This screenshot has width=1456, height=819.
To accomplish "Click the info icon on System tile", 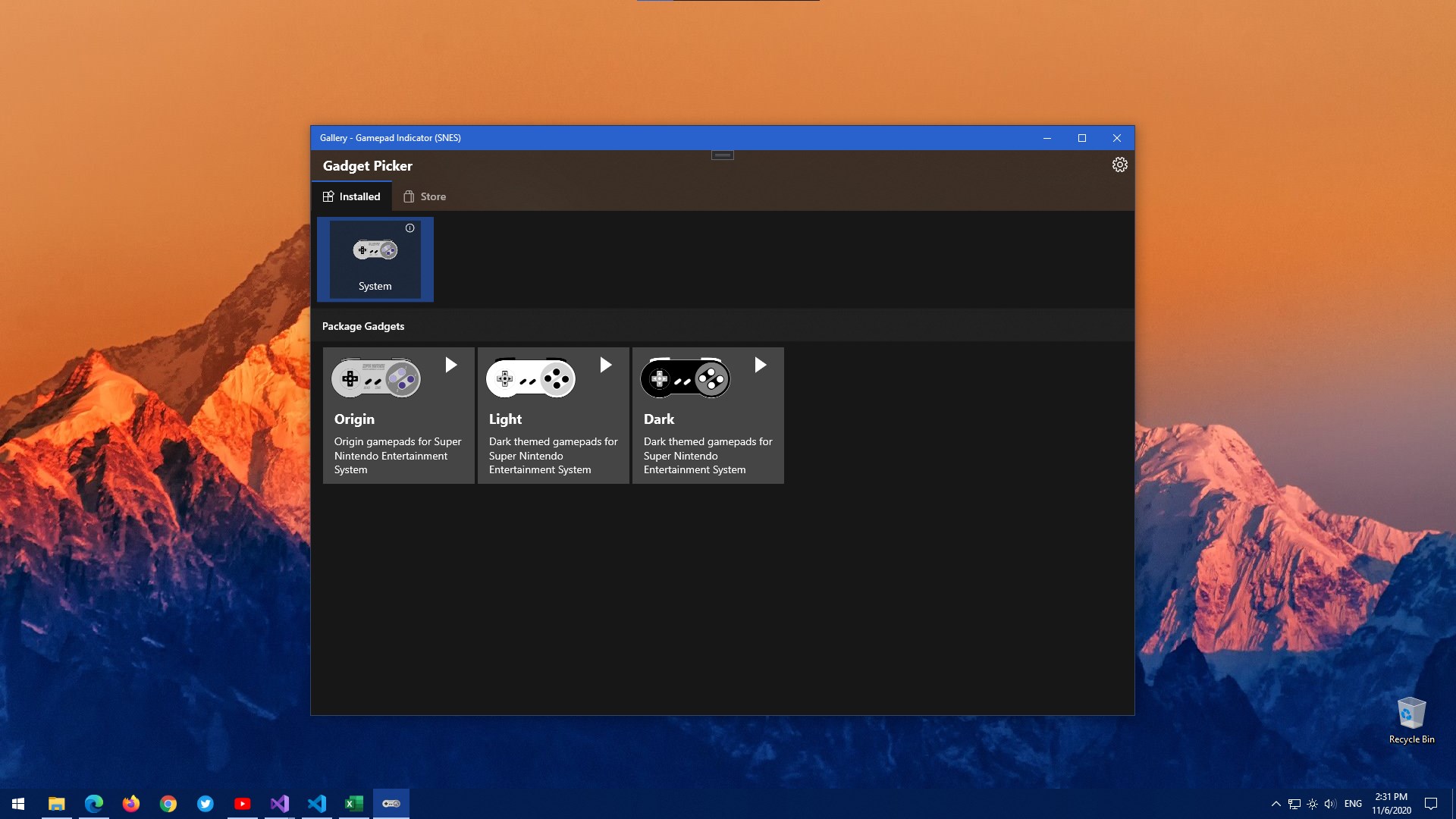I will tap(409, 228).
